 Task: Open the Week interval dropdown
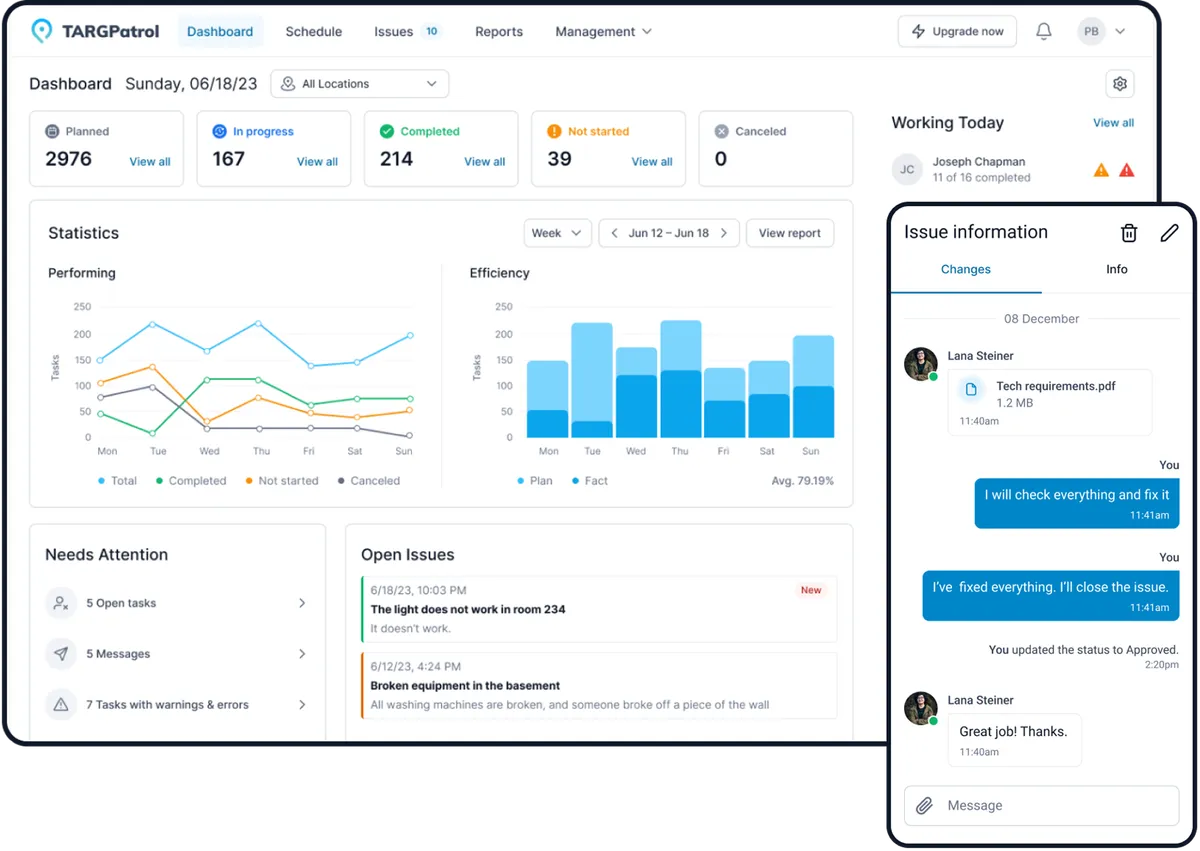[557, 232]
